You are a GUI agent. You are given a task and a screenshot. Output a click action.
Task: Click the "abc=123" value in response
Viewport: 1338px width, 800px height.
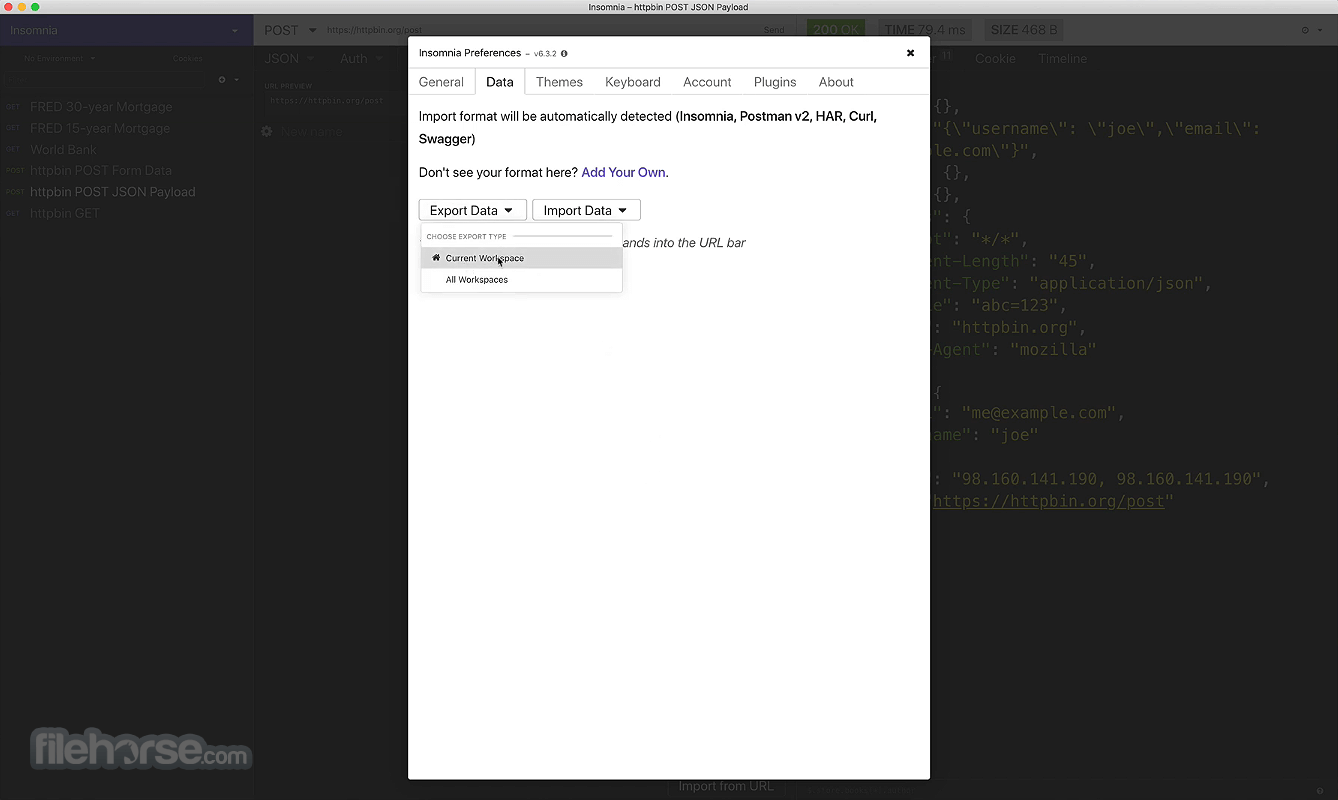[x=1018, y=305]
